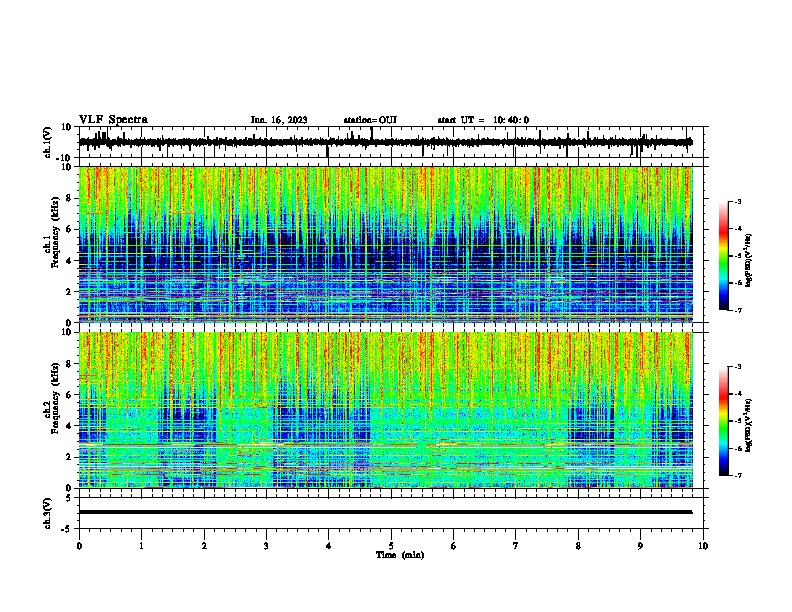The width and height of the screenshot is (792, 612).
Task: Click the time axis tick label 3
Action: coord(266,546)
